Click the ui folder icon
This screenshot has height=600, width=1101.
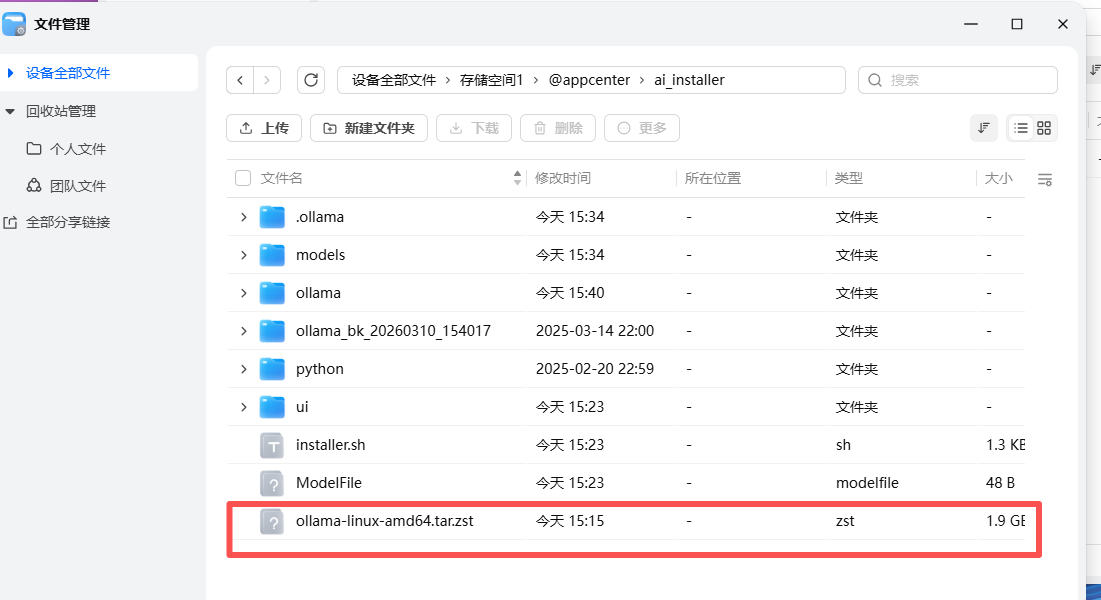(272, 407)
